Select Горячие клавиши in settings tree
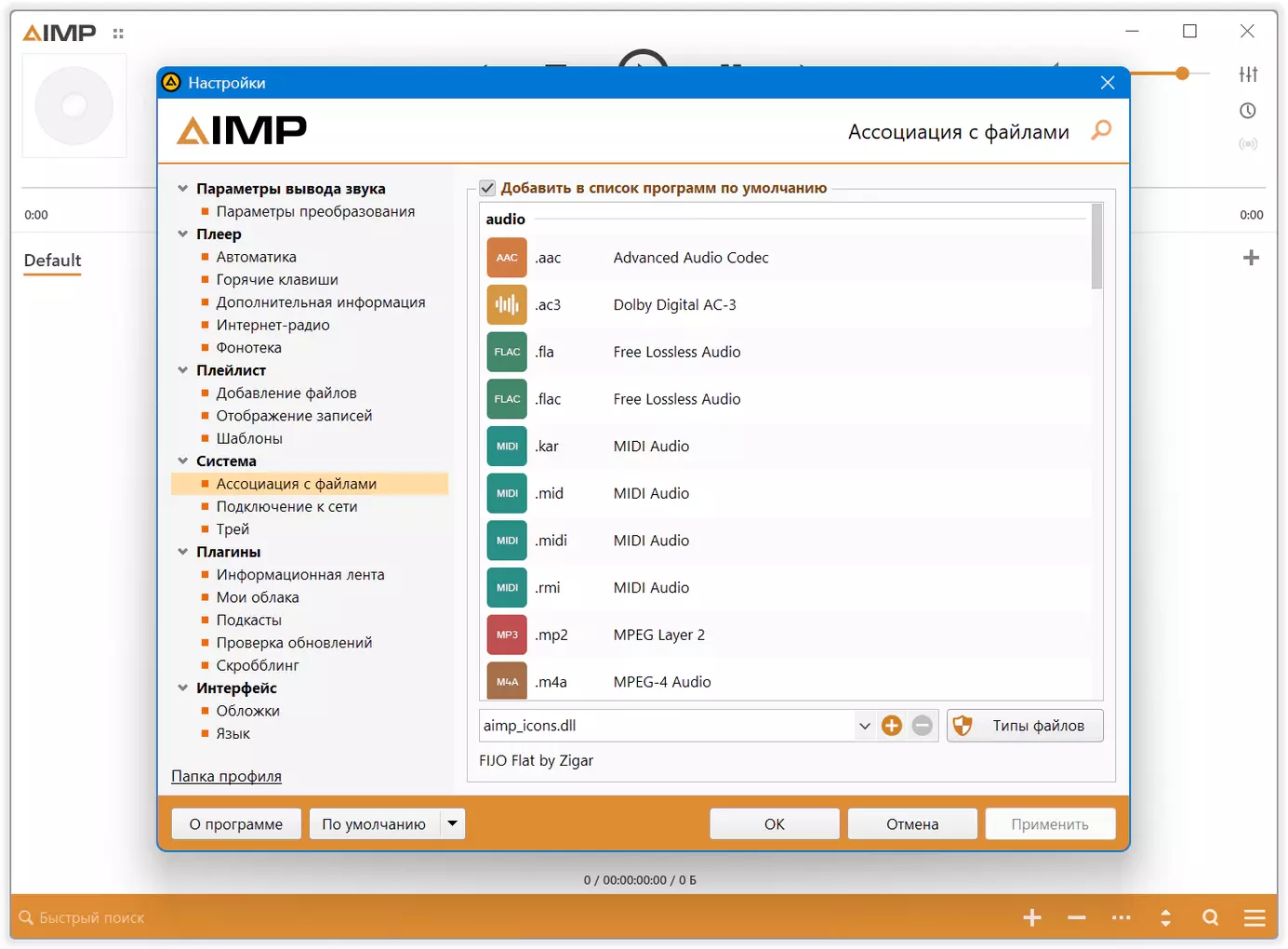 [277, 279]
